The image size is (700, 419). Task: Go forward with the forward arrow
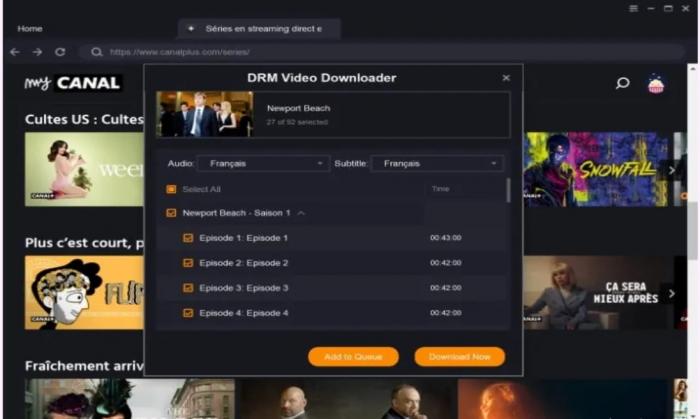click(38, 52)
